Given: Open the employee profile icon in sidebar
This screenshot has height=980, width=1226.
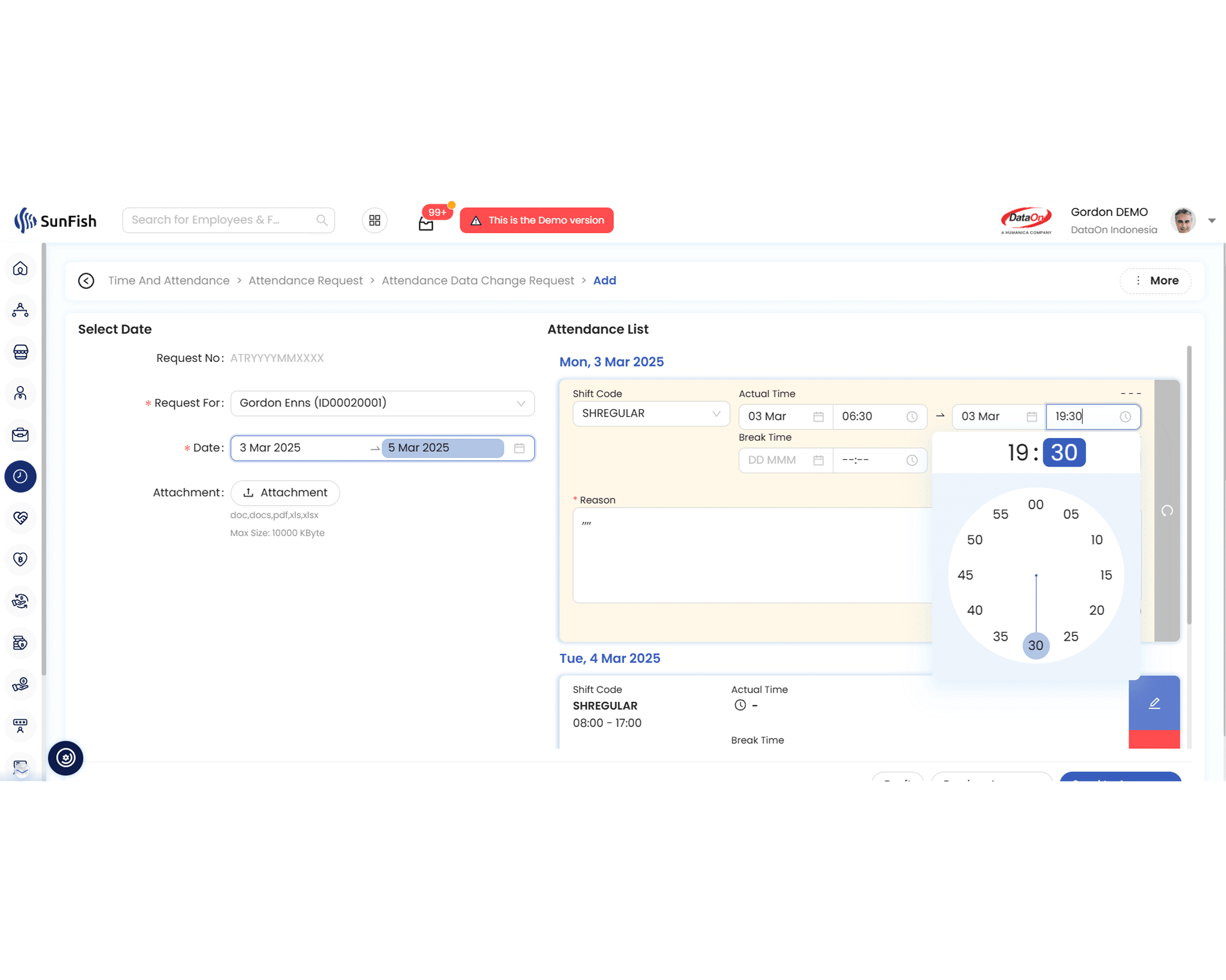Looking at the screenshot, I should pos(21,393).
